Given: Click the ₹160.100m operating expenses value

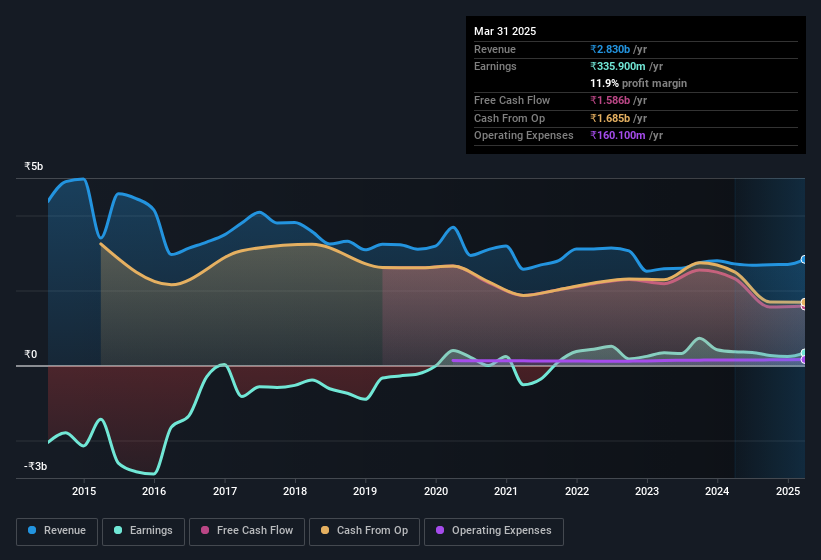Looking at the screenshot, I should point(617,136).
